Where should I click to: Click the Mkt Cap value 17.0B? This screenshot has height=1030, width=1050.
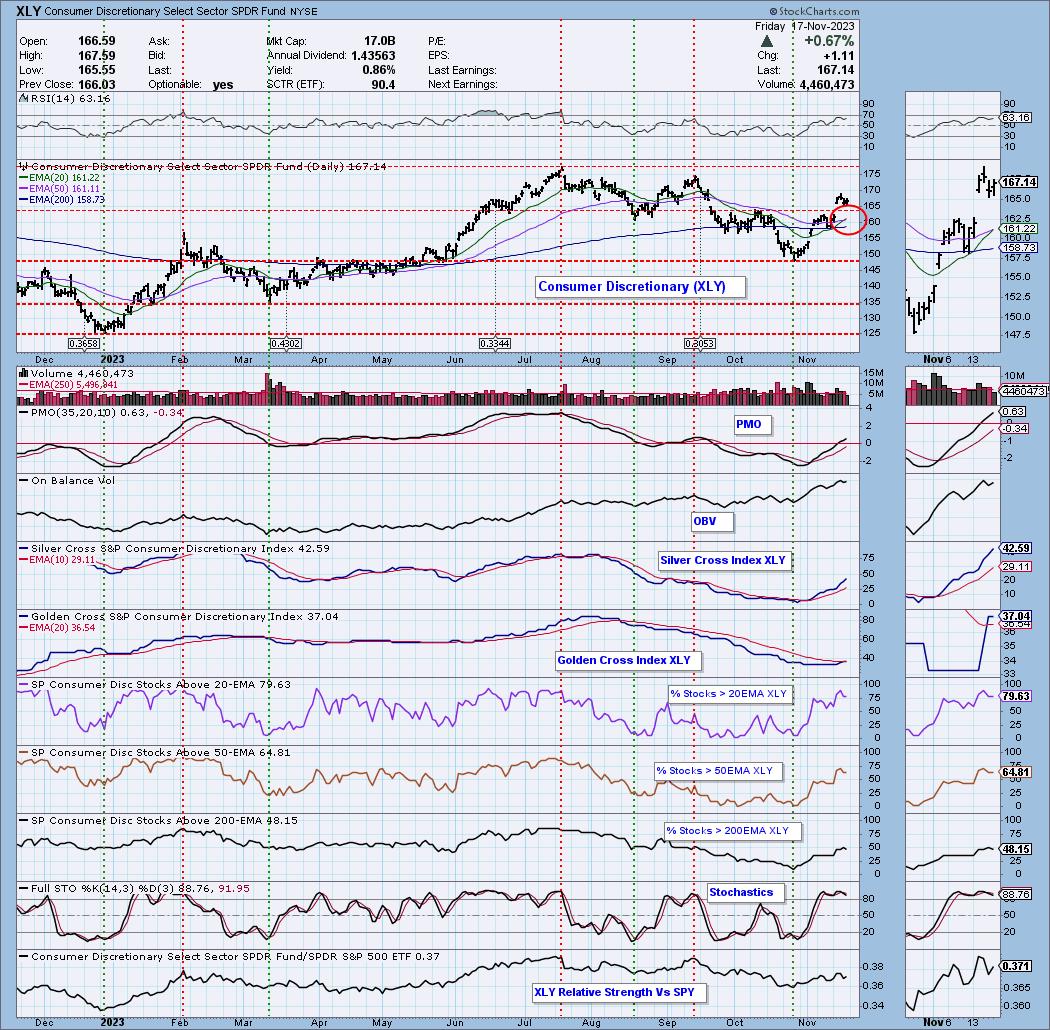click(x=379, y=41)
